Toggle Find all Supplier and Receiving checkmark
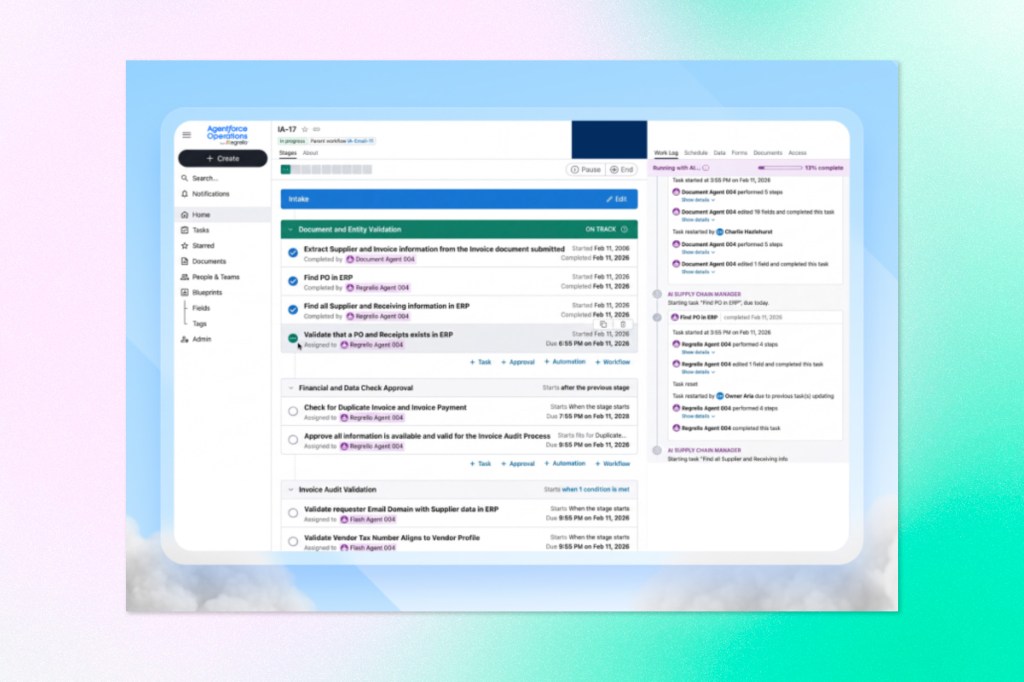Viewport: 1024px width, 682px height. coord(293,310)
